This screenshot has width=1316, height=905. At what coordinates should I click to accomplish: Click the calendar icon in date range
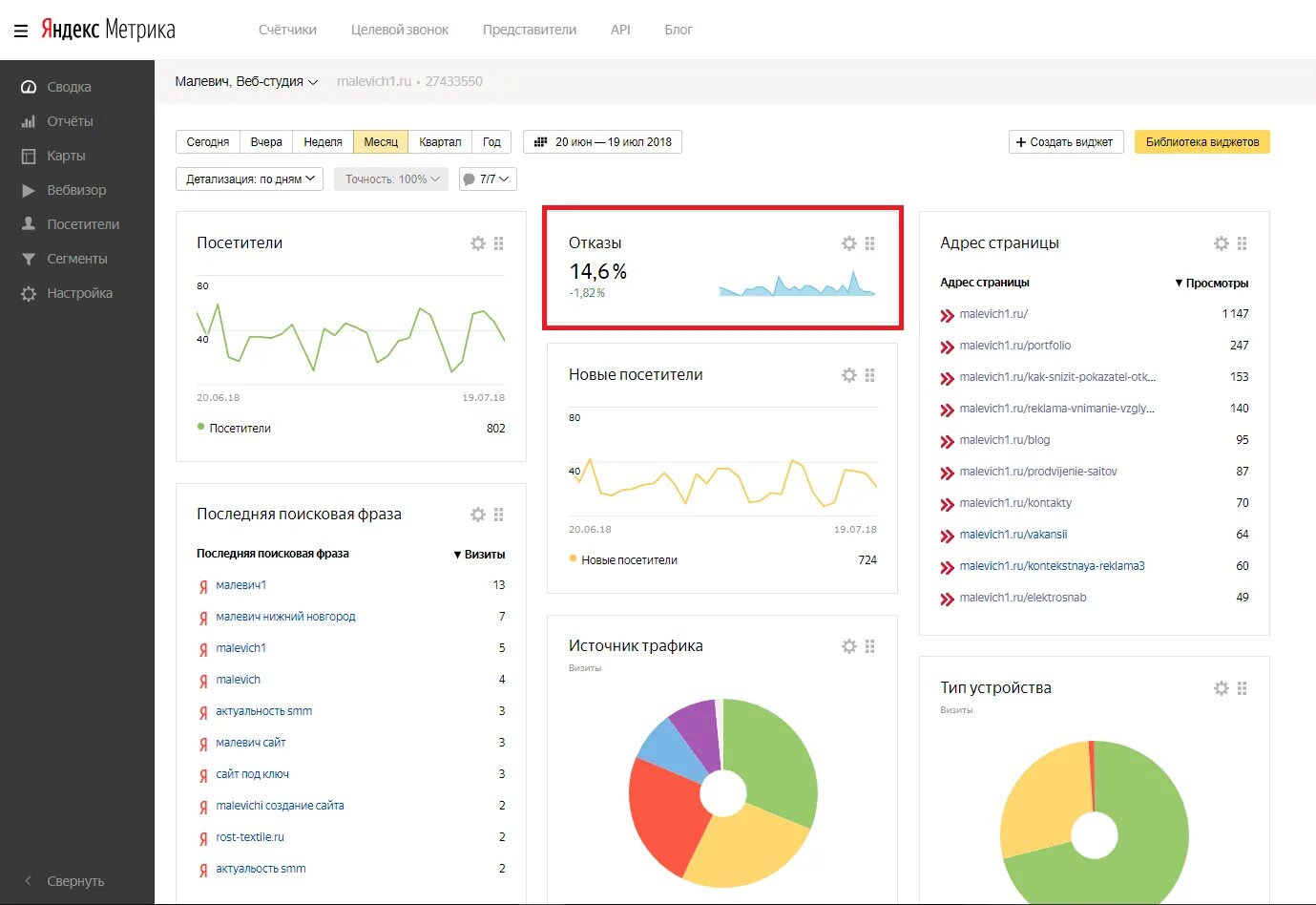point(540,142)
